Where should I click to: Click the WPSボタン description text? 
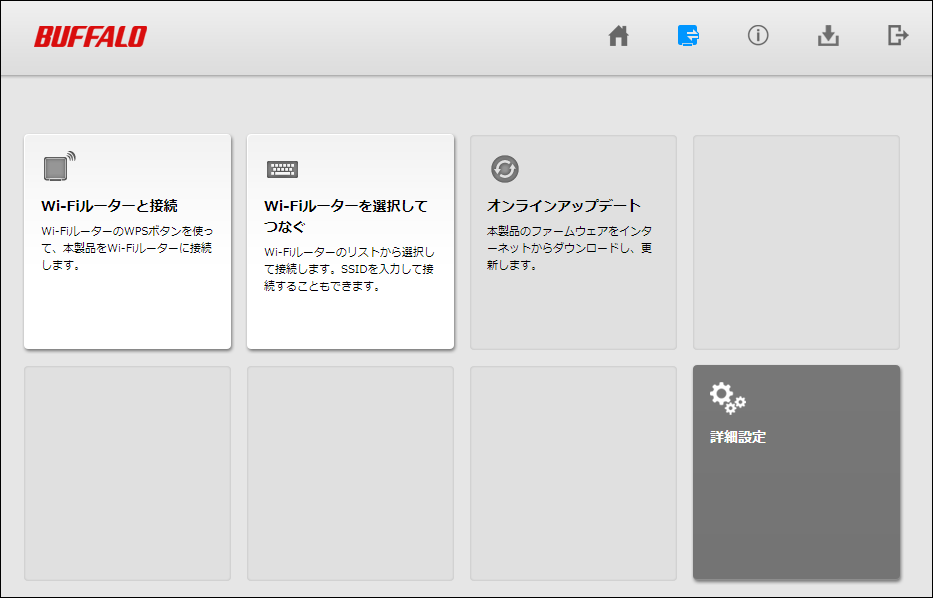click(126, 248)
